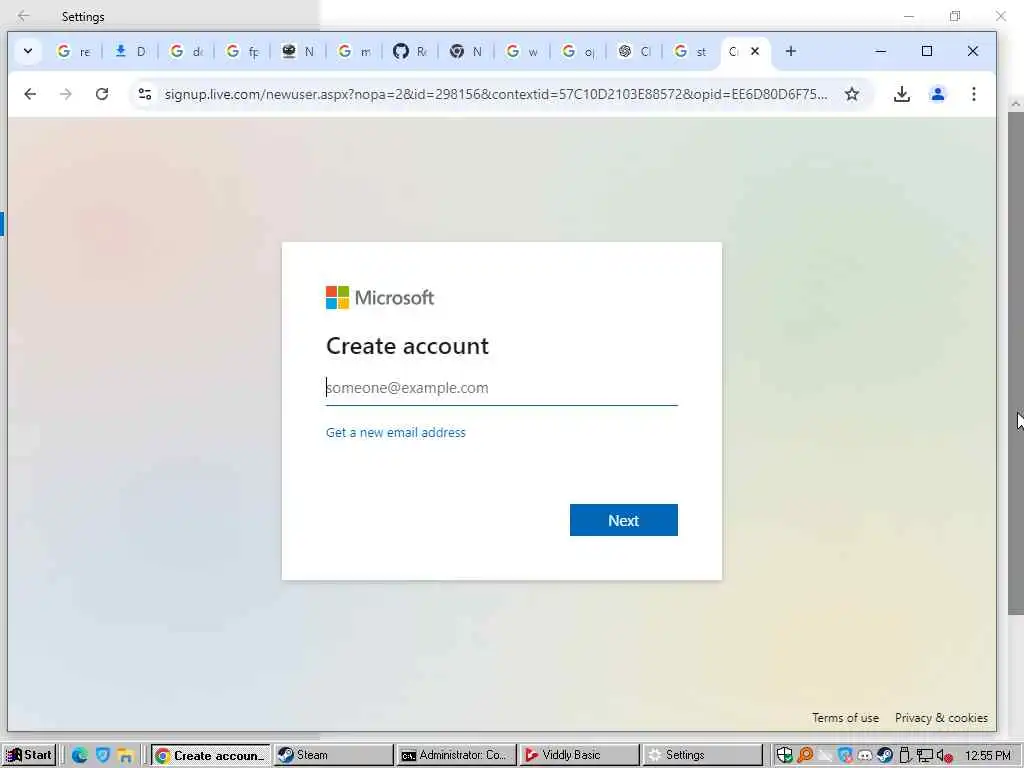This screenshot has height=768, width=1024.
Task: Click the USB safely remove tray icon
Action: point(904,756)
